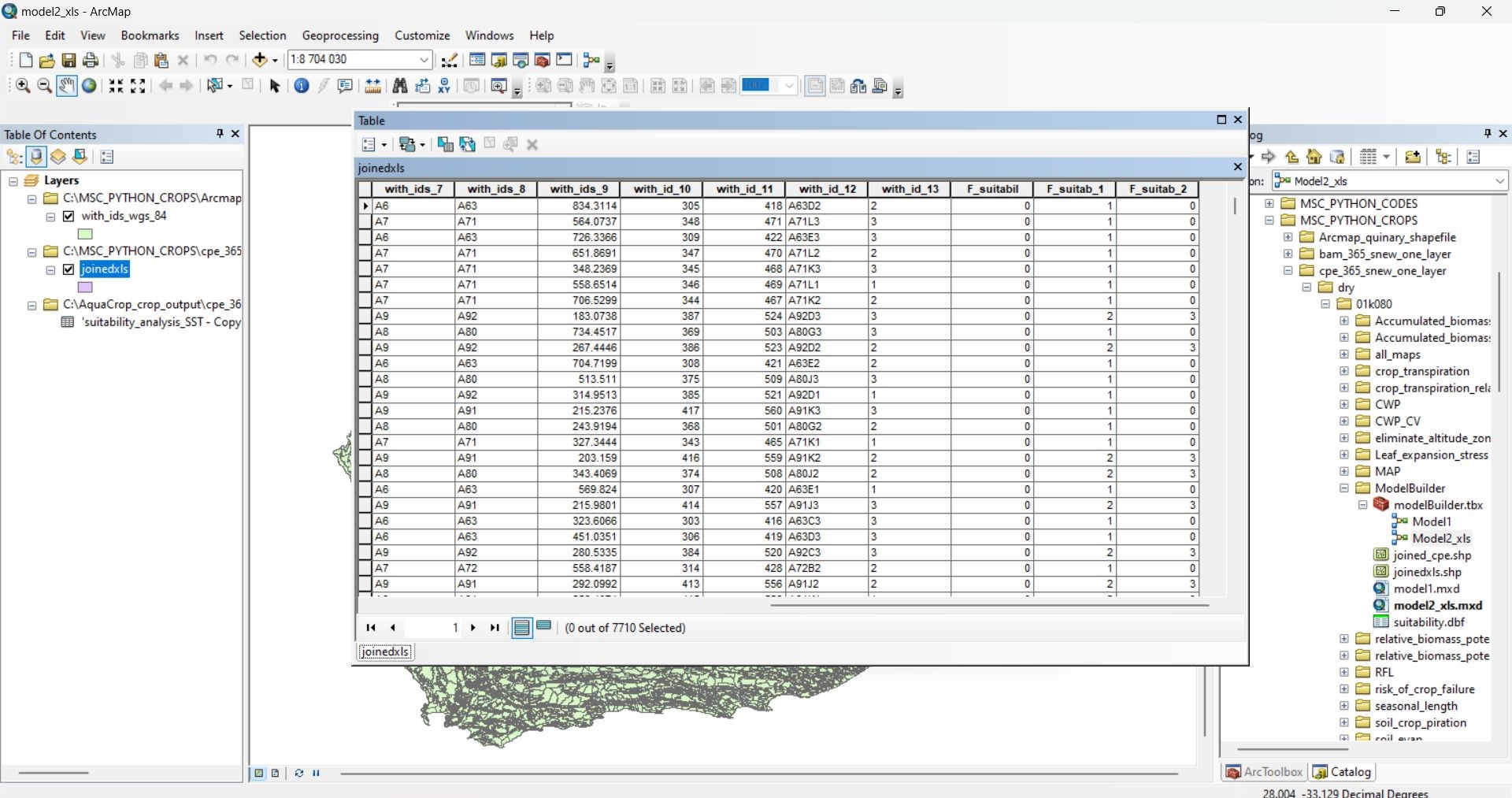Click the table's horizontal scrollbar
The image size is (1512, 798).
pyautogui.click(x=988, y=606)
